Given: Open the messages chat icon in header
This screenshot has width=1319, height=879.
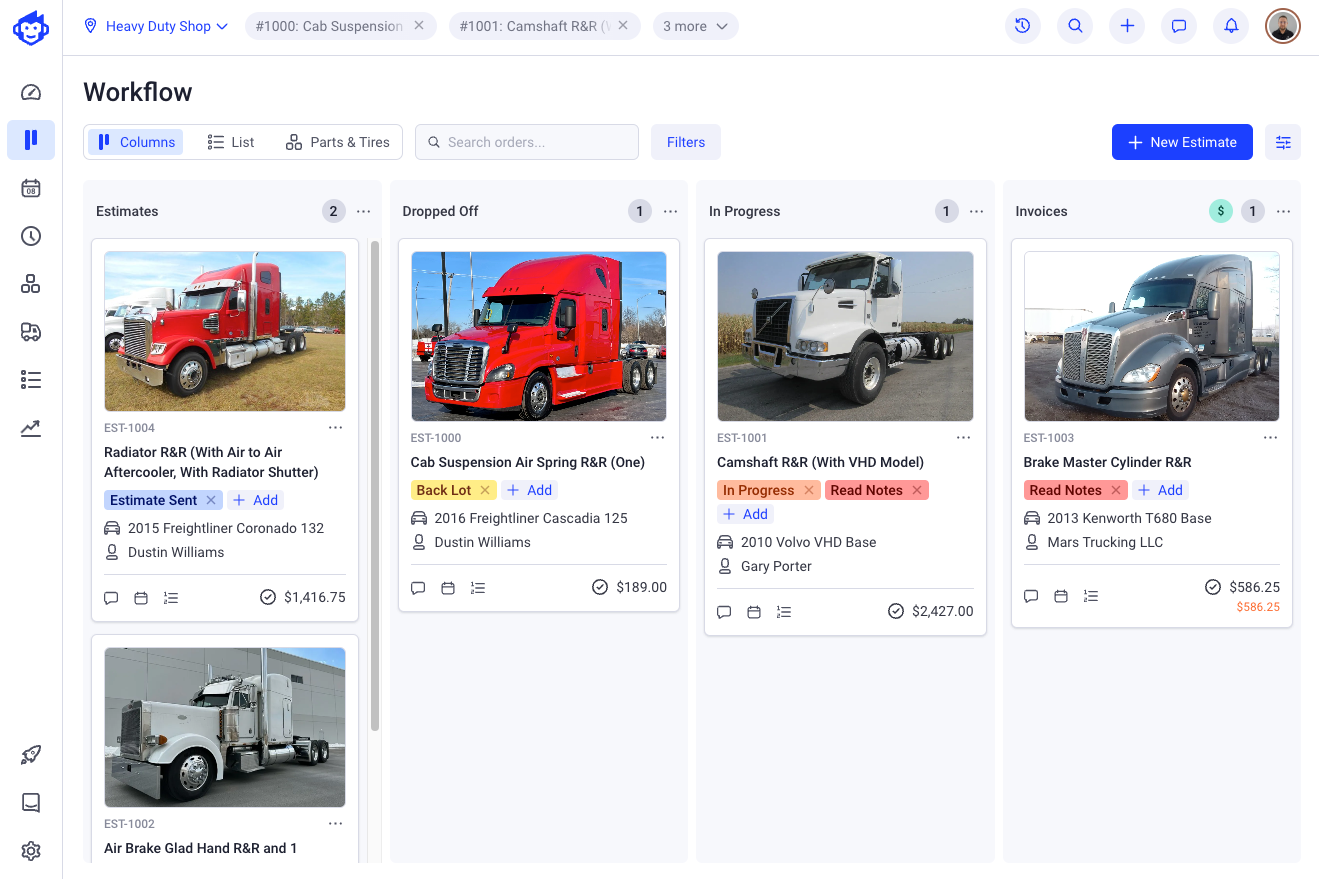Looking at the screenshot, I should [1179, 26].
